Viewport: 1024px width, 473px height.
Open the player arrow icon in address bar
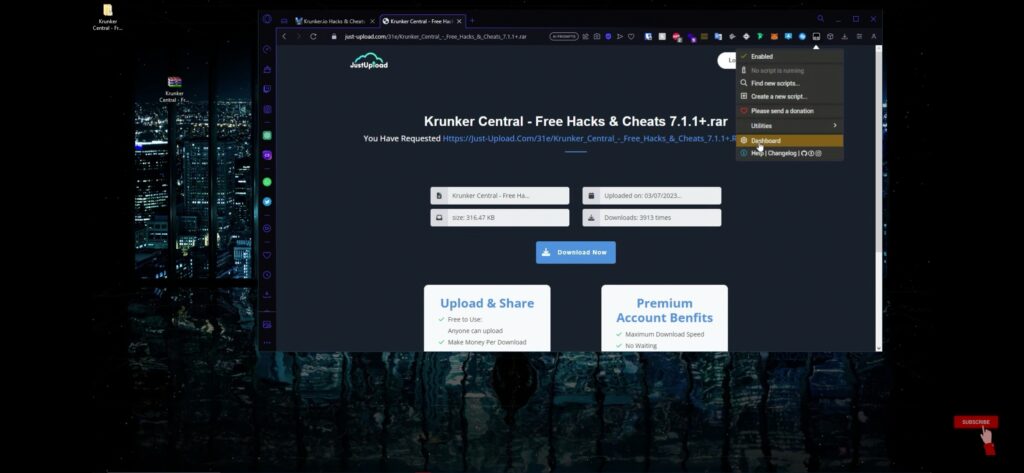click(x=620, y=37)
